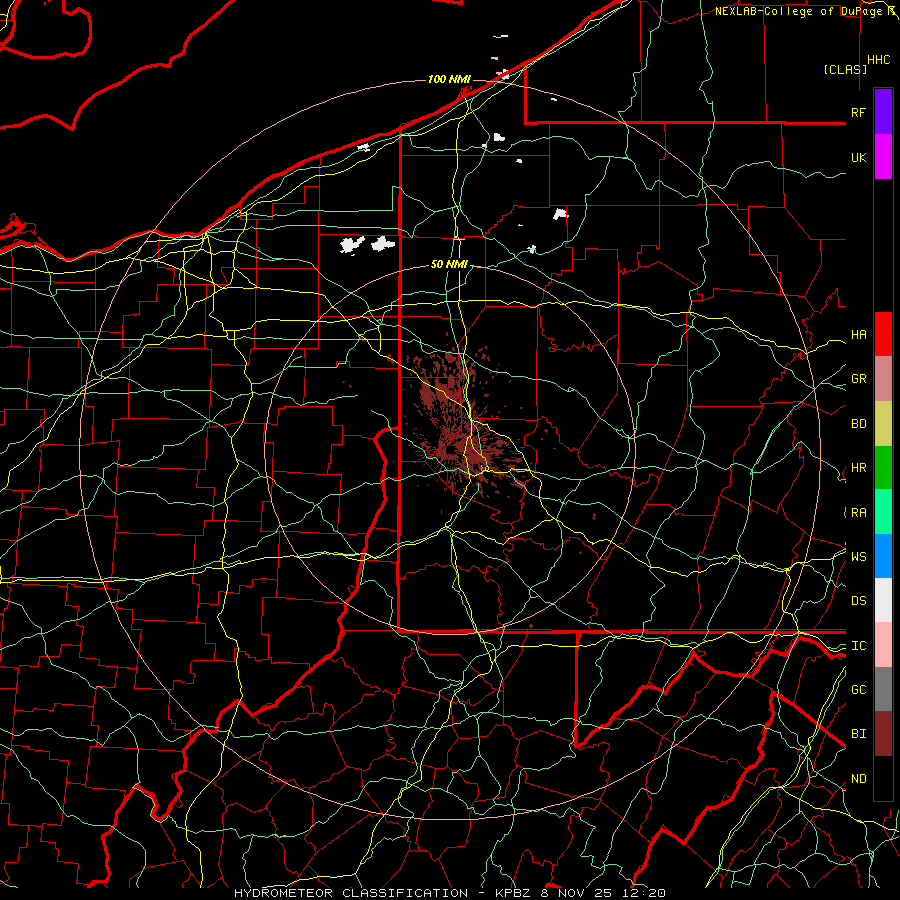Click the 'NEXLAB-College of DuPage' header text
This screenshot has width=900, height=900.
(799, 11)
